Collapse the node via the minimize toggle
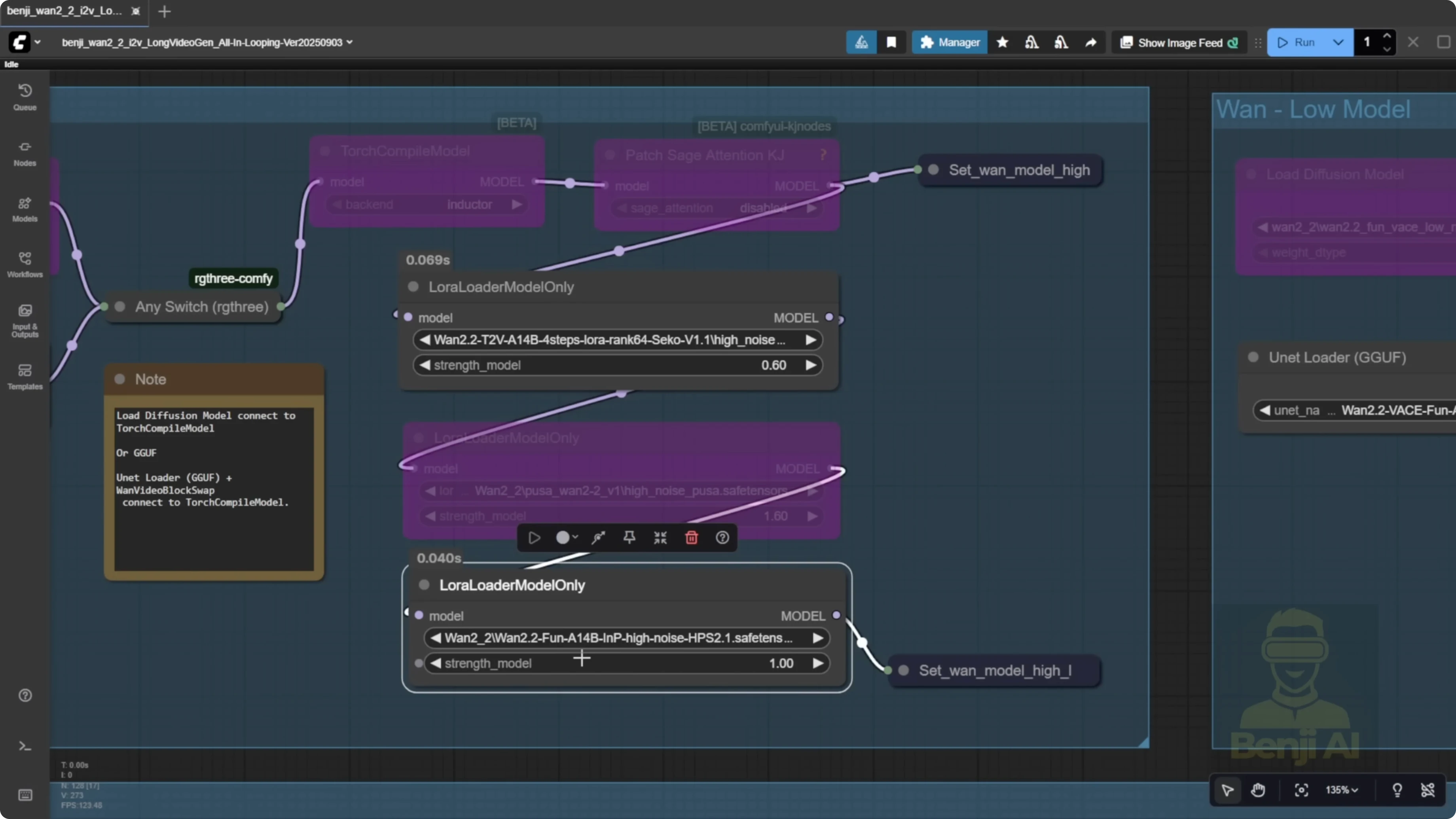Viewport: 1456px width, 819px height. (x=660, y=538)
